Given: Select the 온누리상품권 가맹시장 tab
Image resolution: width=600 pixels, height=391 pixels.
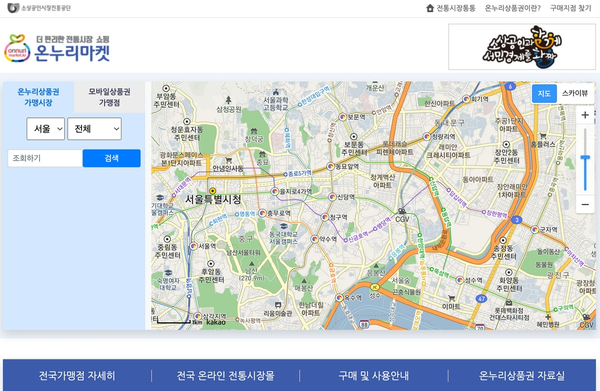Looking at the screenshot, I should point(38,97).
